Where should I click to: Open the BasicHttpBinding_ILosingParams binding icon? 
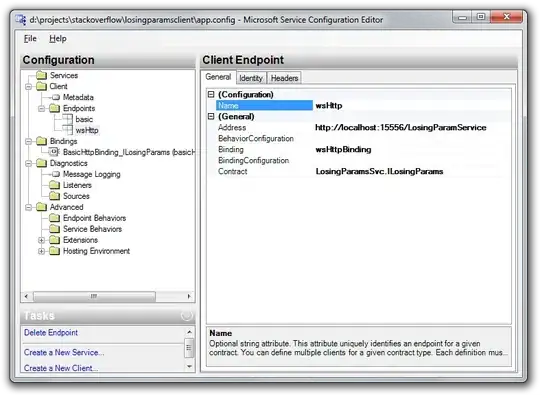click(x=54, y=152)
